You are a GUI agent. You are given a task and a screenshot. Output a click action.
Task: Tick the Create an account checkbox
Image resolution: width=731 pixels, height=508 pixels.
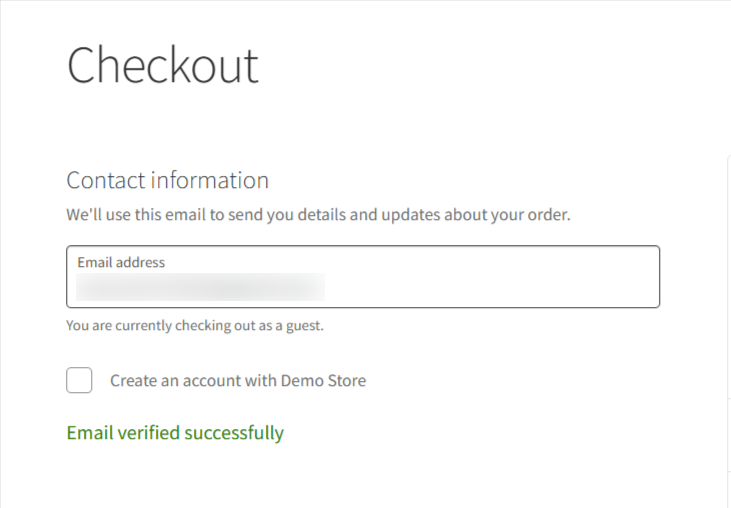coord(79,380)
